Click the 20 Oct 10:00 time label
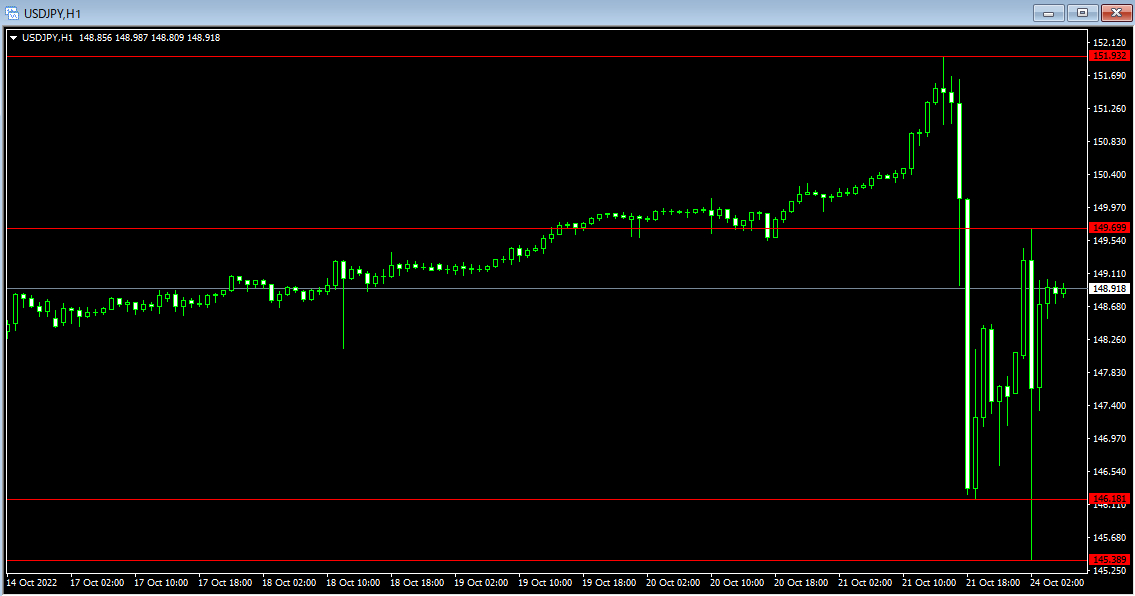The width and height of the screenshot is (1135, 596). click(737, 583)
